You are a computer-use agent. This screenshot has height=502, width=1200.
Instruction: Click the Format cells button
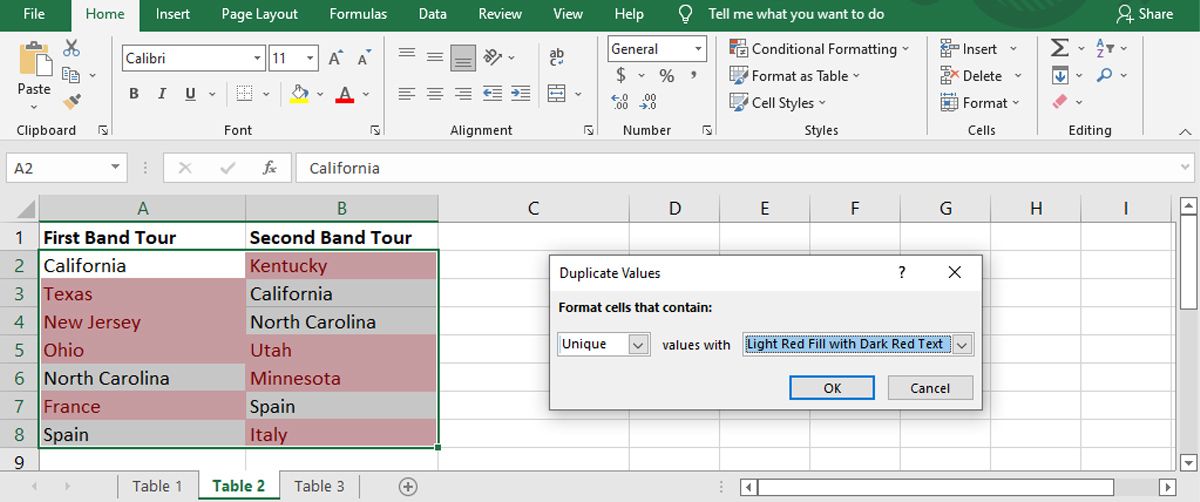[x=980, y=102]
